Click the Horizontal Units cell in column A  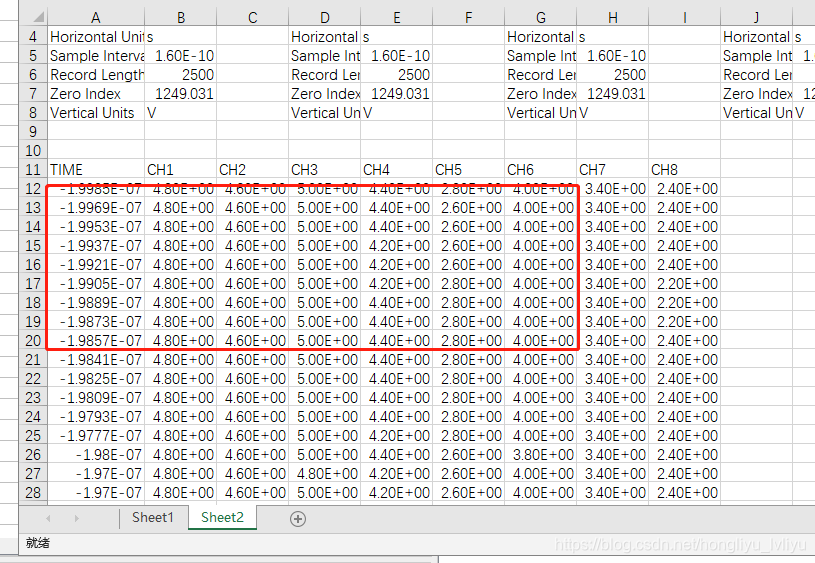[96, 37]
